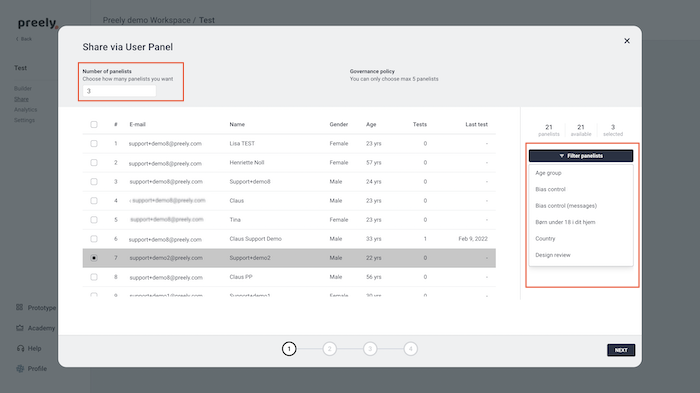Go to step 3 in the wizard
Viewport: 700px width, 393px height.
tap(370, 349)
